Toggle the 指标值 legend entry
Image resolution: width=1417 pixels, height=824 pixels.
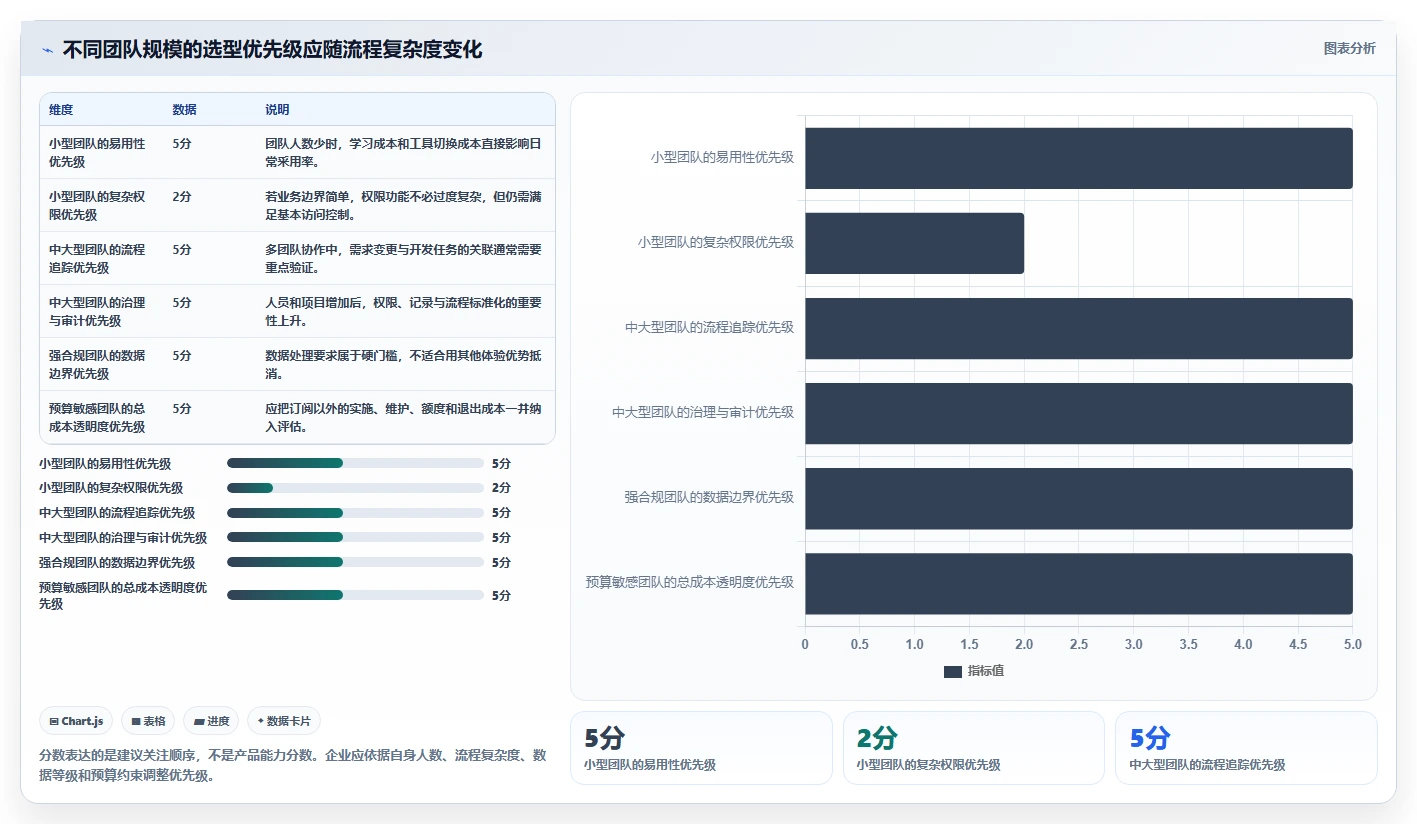point(974,671)
